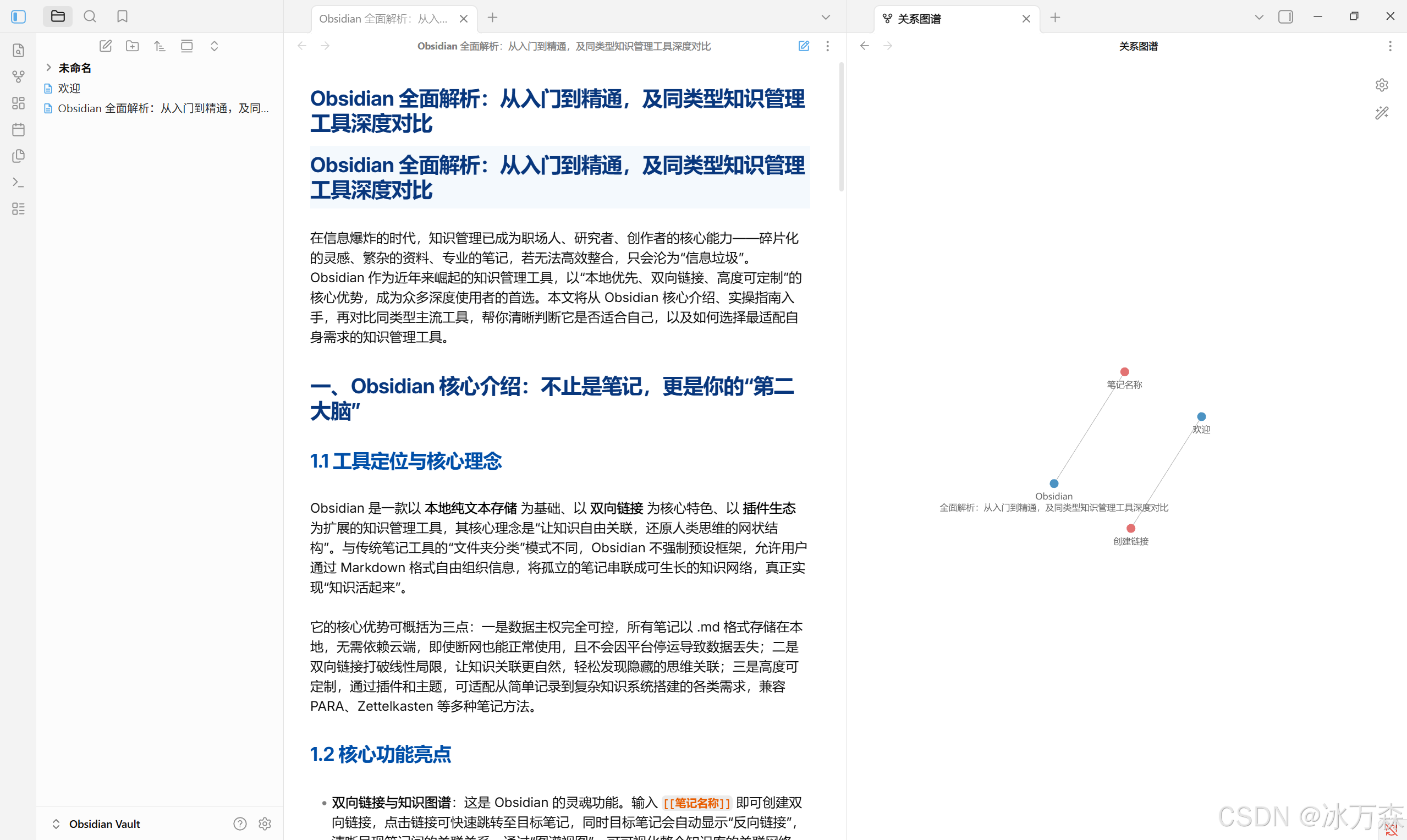
Task: Insert template ribbon icon
Action: 18,156
